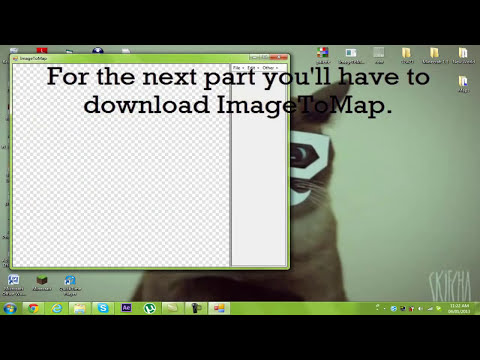Open Internet Explorer from the taskbar
Viewport: 480px width, 360px height.
[x=56, y=308]
